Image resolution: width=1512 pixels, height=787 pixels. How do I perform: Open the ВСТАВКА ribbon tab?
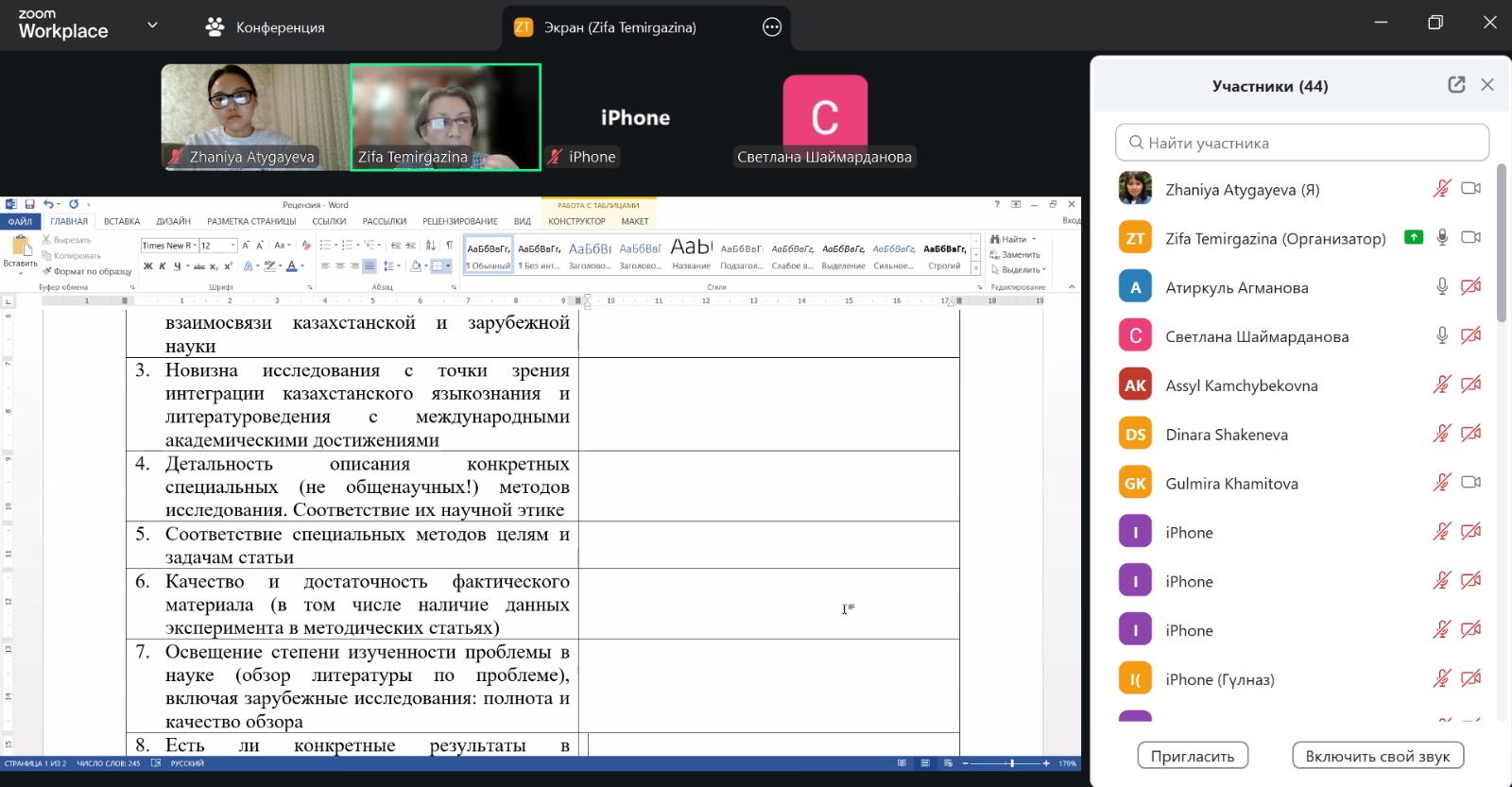[x=122, y=221]
